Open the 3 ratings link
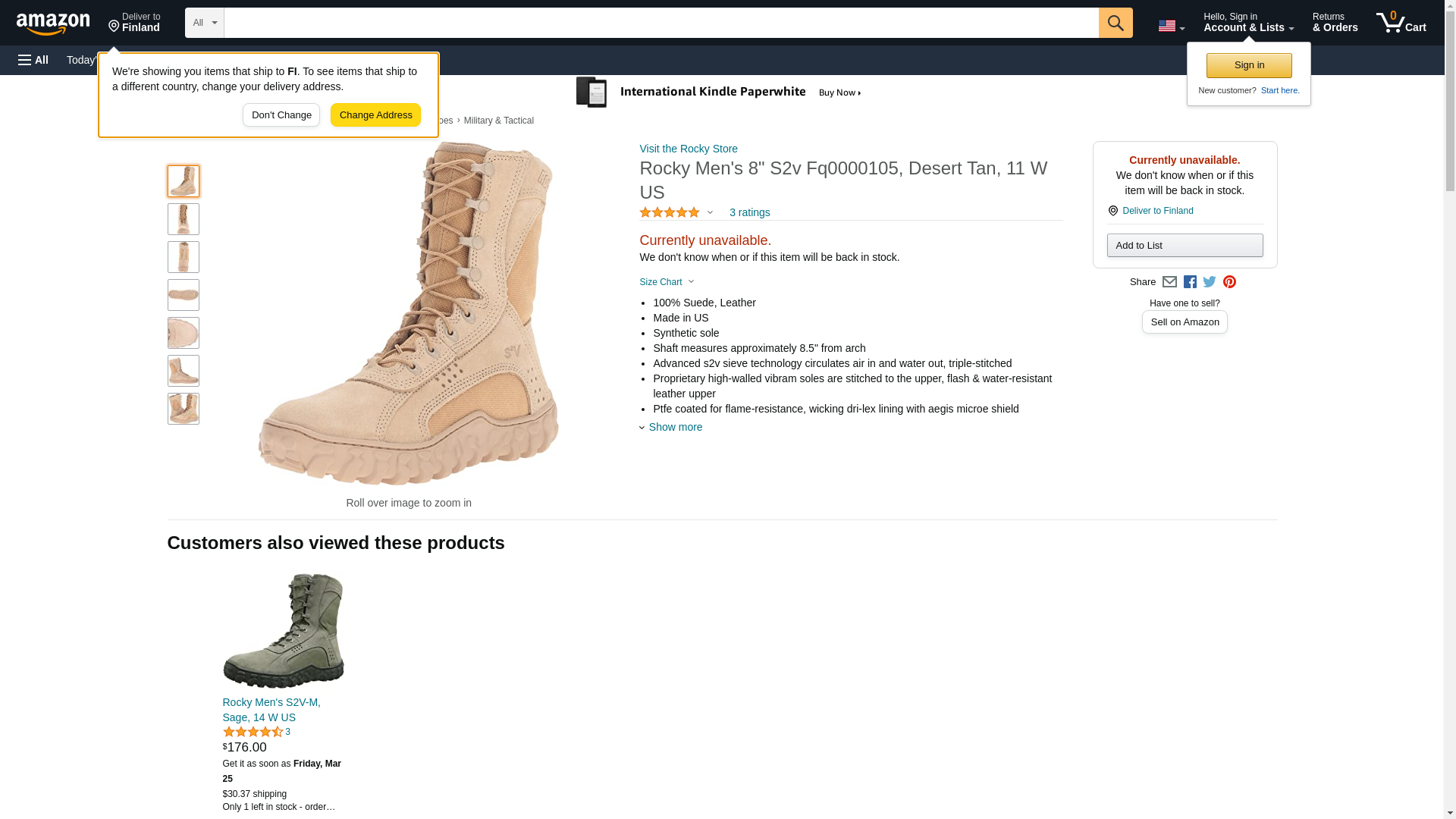The image size is (1456, 819). (x=749, y=212)
